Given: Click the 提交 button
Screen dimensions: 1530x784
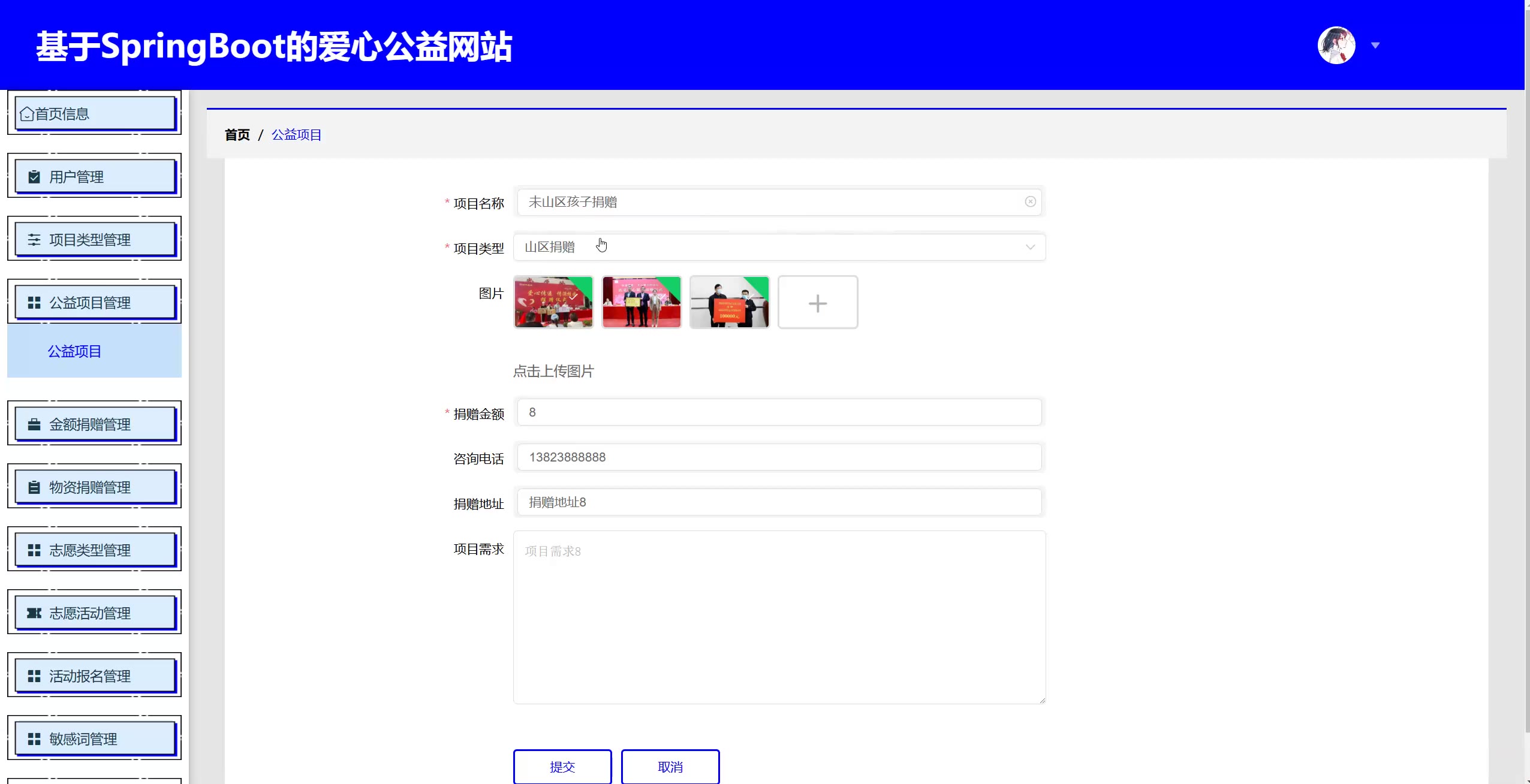Looking at the screenshot, I should [x=562, y=767].
